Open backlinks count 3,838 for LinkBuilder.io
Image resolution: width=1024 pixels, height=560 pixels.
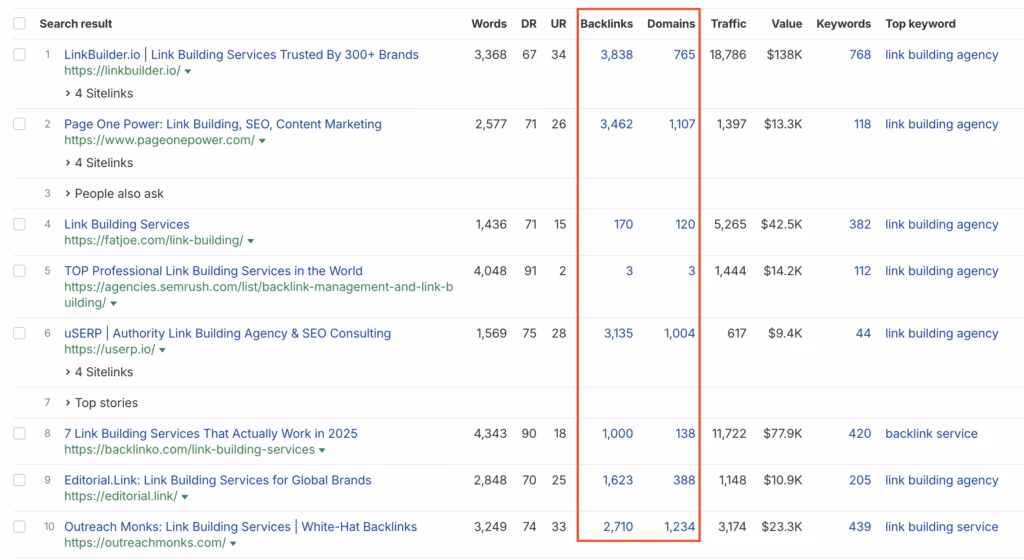click(616, 55)
